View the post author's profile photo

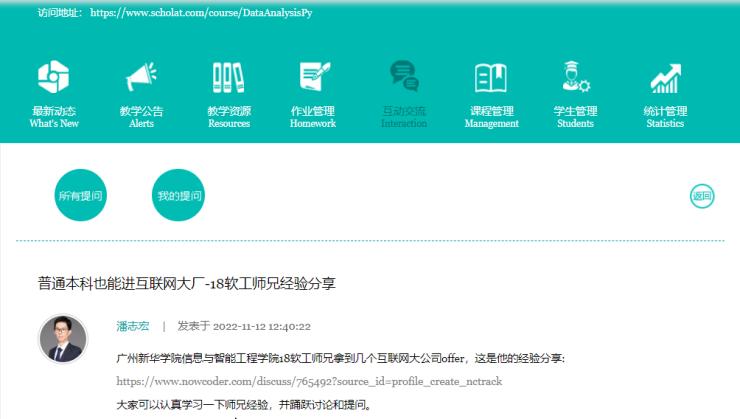(62, 338)
